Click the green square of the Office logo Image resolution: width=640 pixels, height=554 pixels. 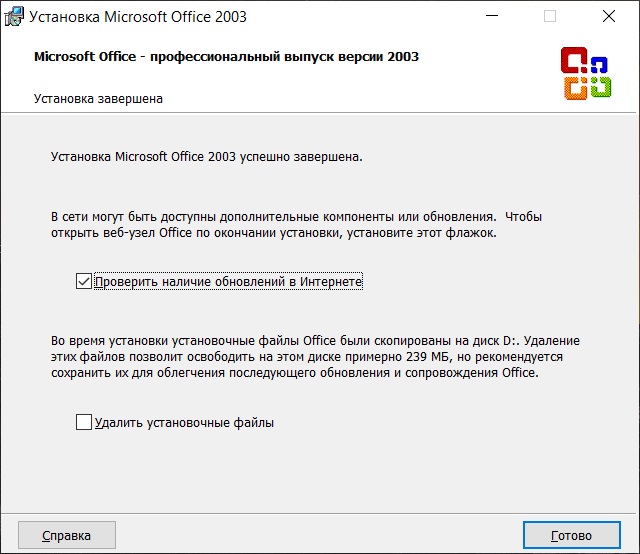point(600,87)
